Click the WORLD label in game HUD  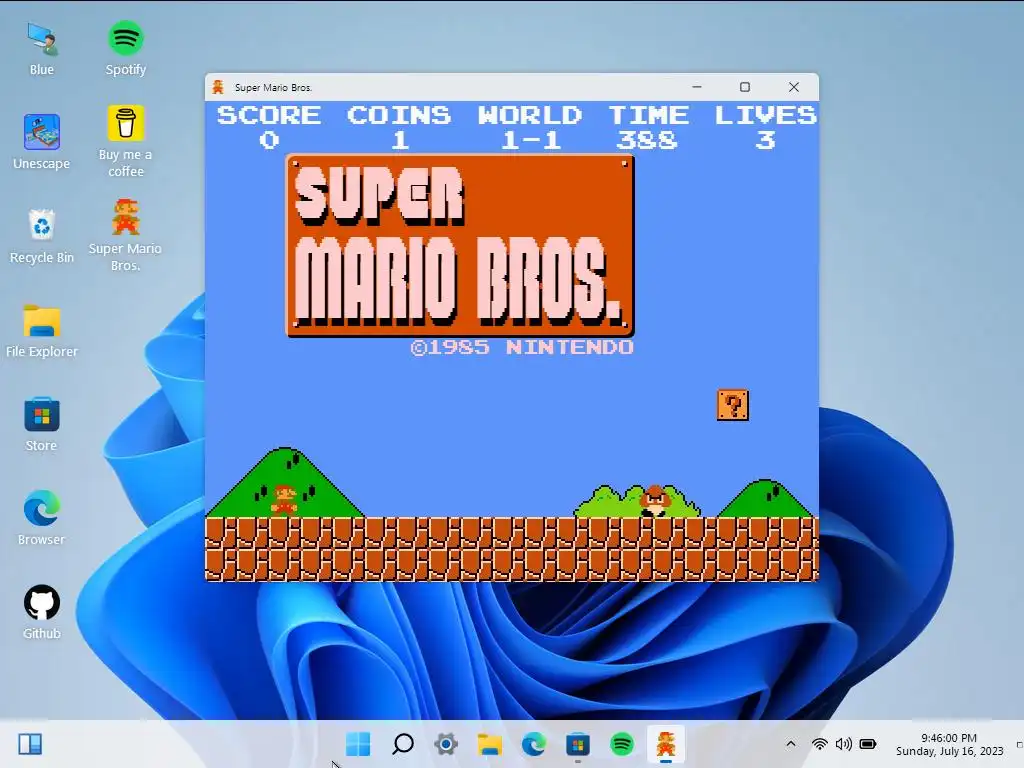coord(530,115)
